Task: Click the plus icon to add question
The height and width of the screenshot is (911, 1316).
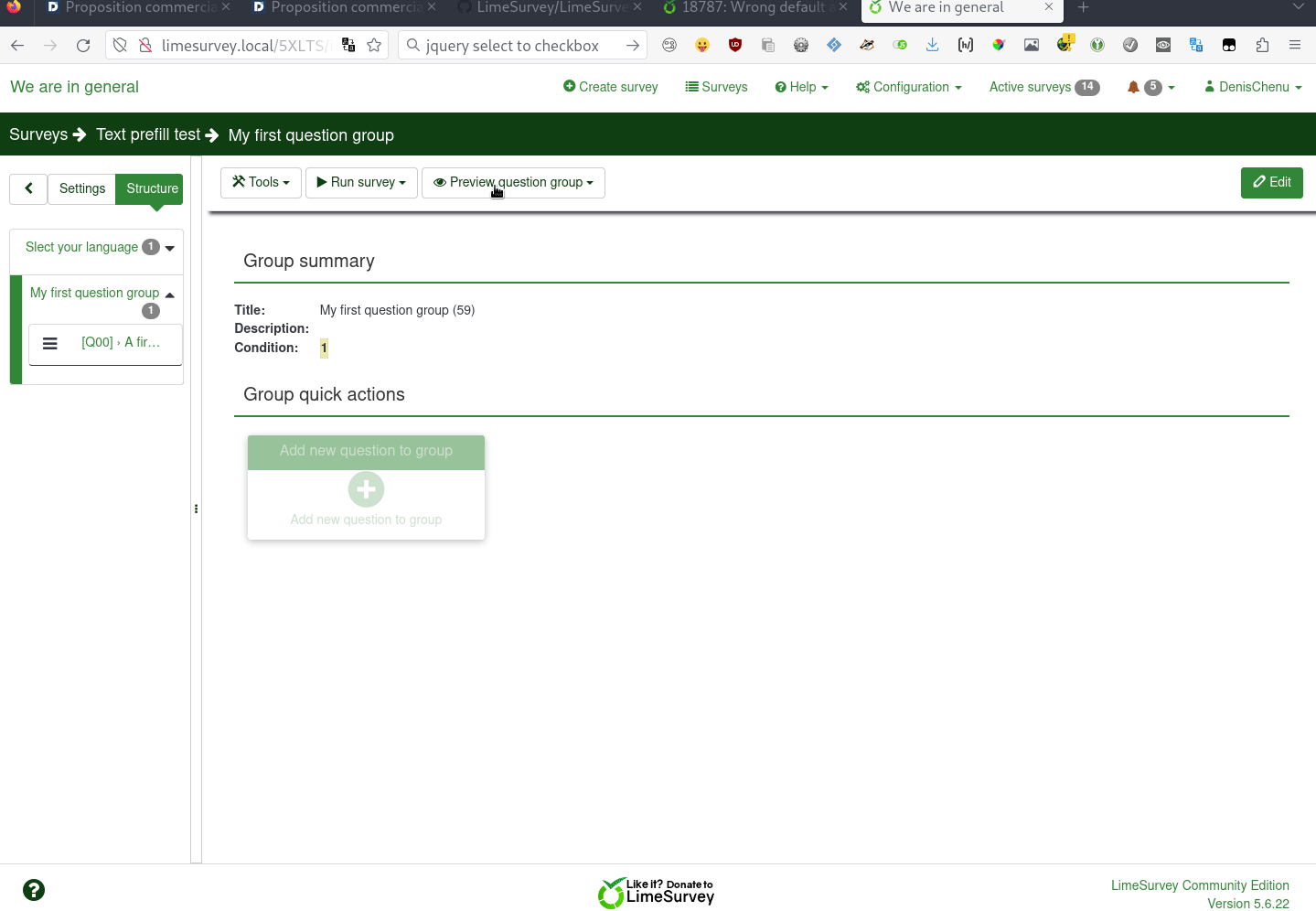Action: point(366,489)
